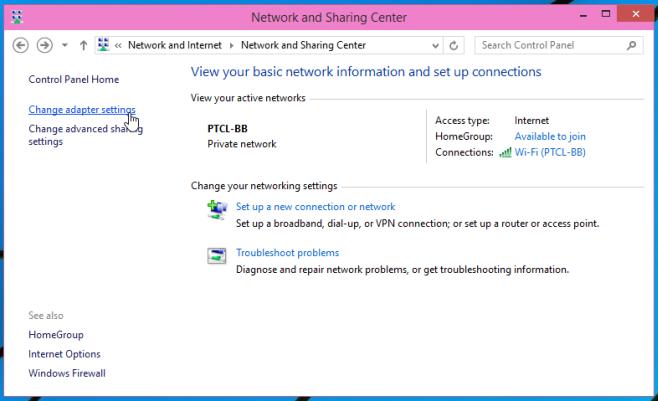The height and width of the screenshot is (401, 658).
Task: Click the new connection setup icon
Action: [x=217, y=210]
